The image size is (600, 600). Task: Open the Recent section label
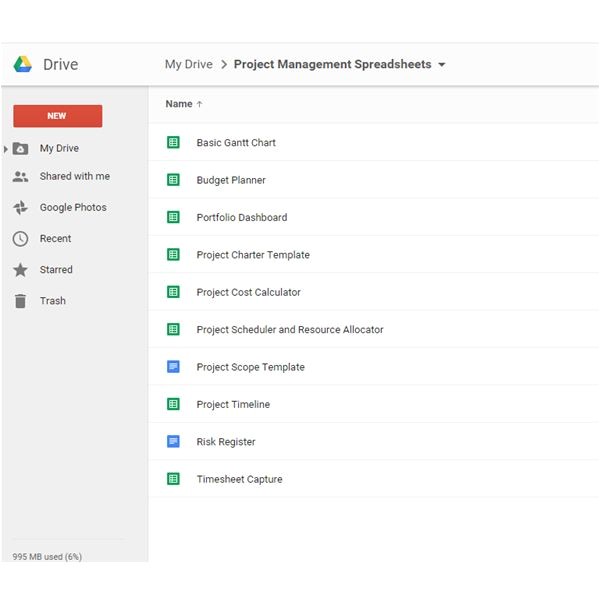click(55, 239)
